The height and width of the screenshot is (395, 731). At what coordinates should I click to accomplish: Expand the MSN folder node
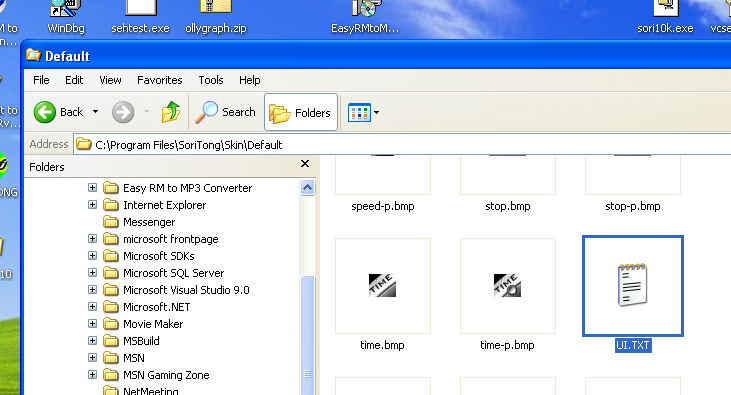[x=92, y=358]
